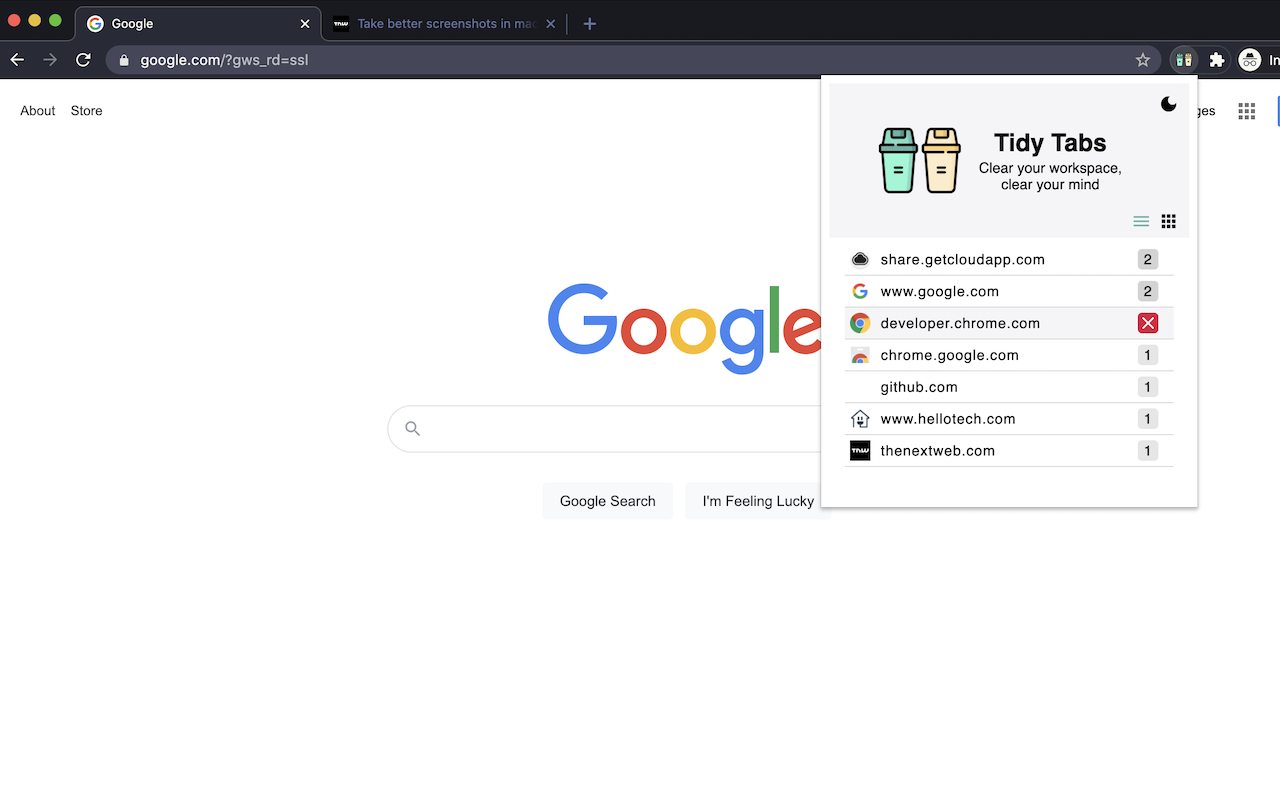Open the About link
Image resolution: width=1280 pixels, height=800 pixels.
pos(38,111)
